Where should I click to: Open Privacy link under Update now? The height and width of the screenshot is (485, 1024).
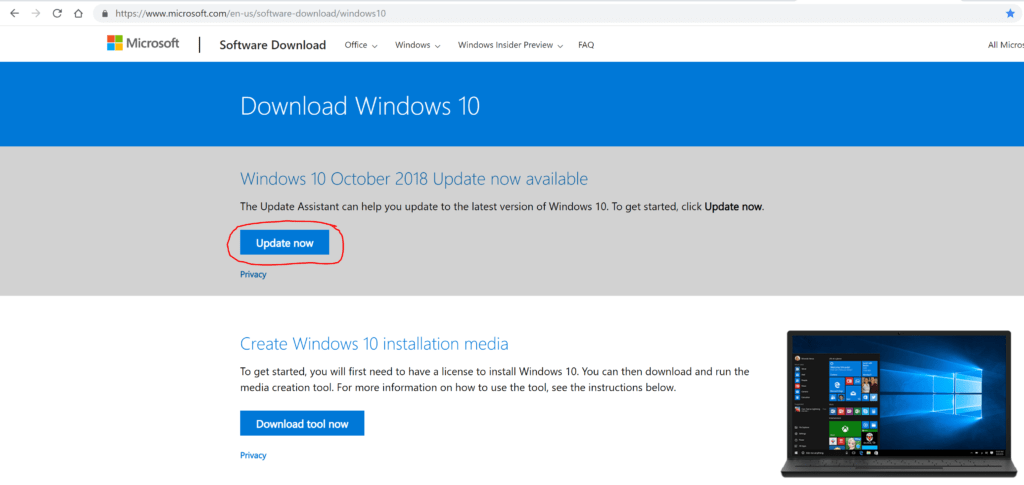(x=253, y=274)
